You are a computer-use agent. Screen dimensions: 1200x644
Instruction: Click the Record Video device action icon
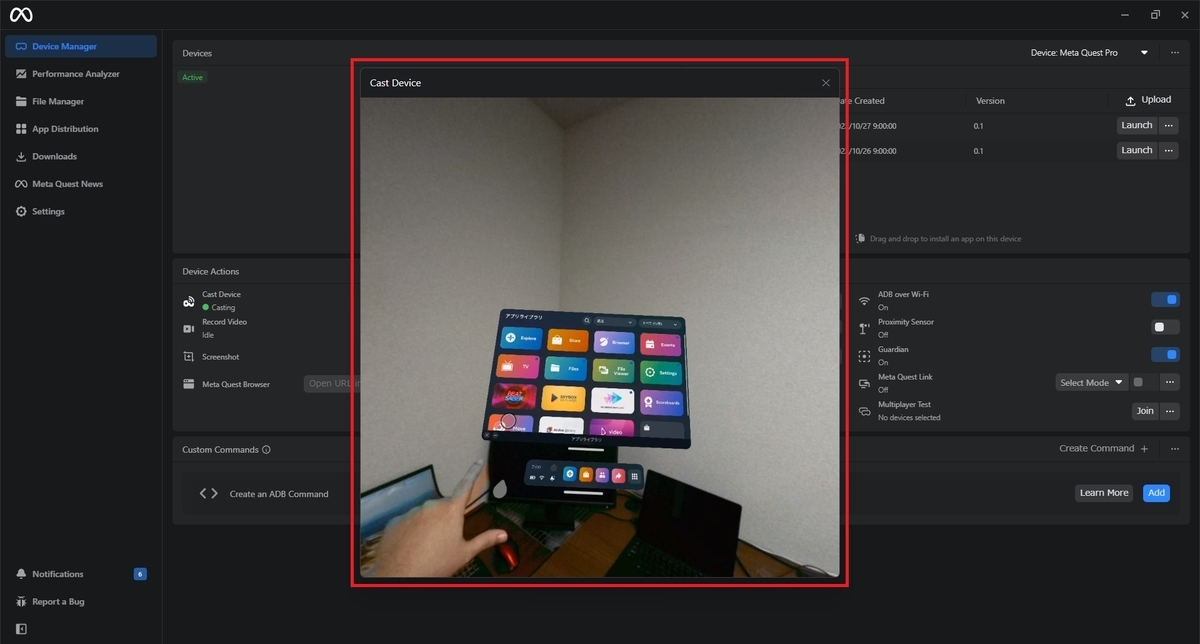click(x=187, y=327)
